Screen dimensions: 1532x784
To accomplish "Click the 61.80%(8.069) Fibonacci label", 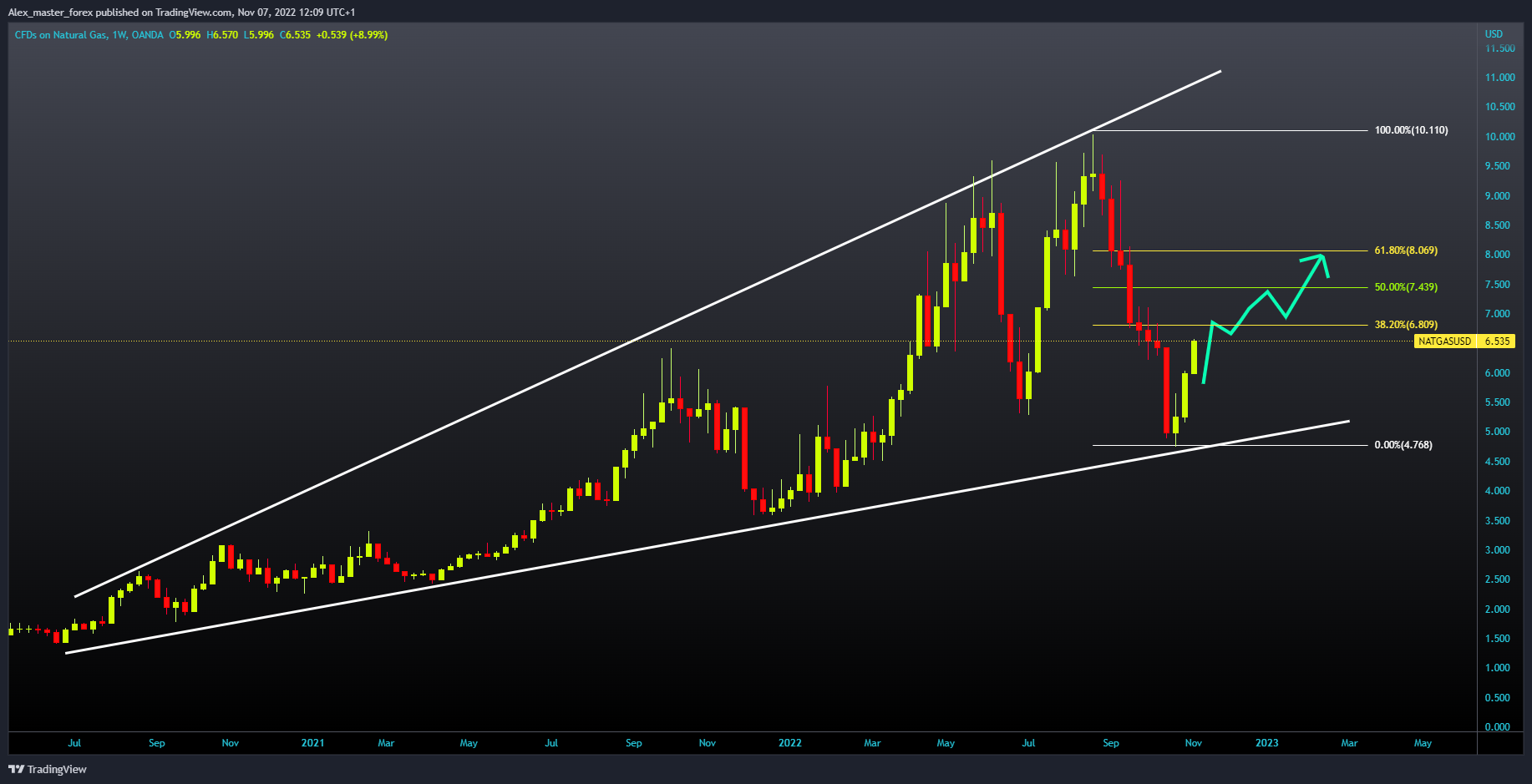I will (1406, 250).
